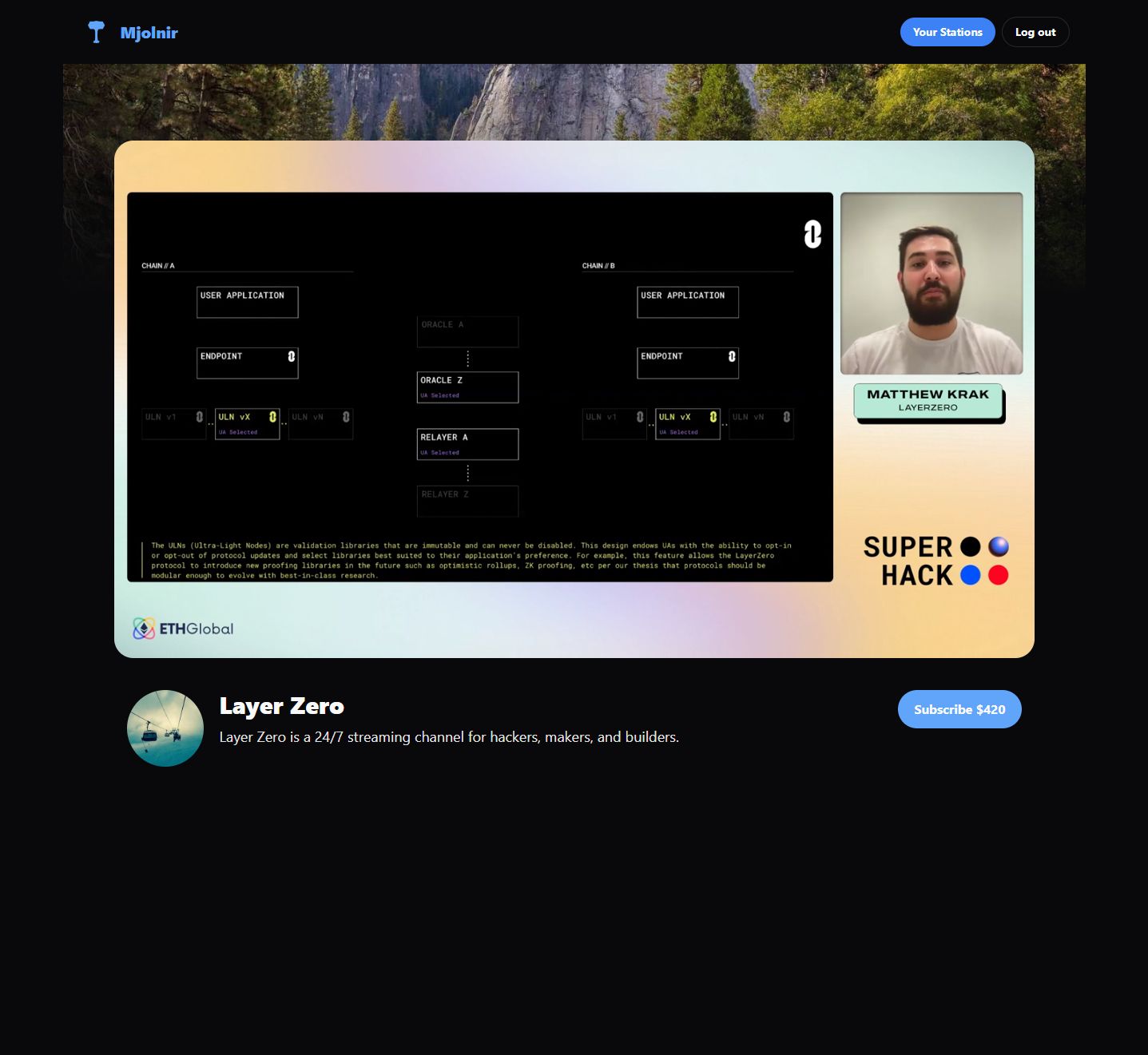Click the Chain A Endpoint box
The image size is (1148, 1055).
tap(248, 363)
